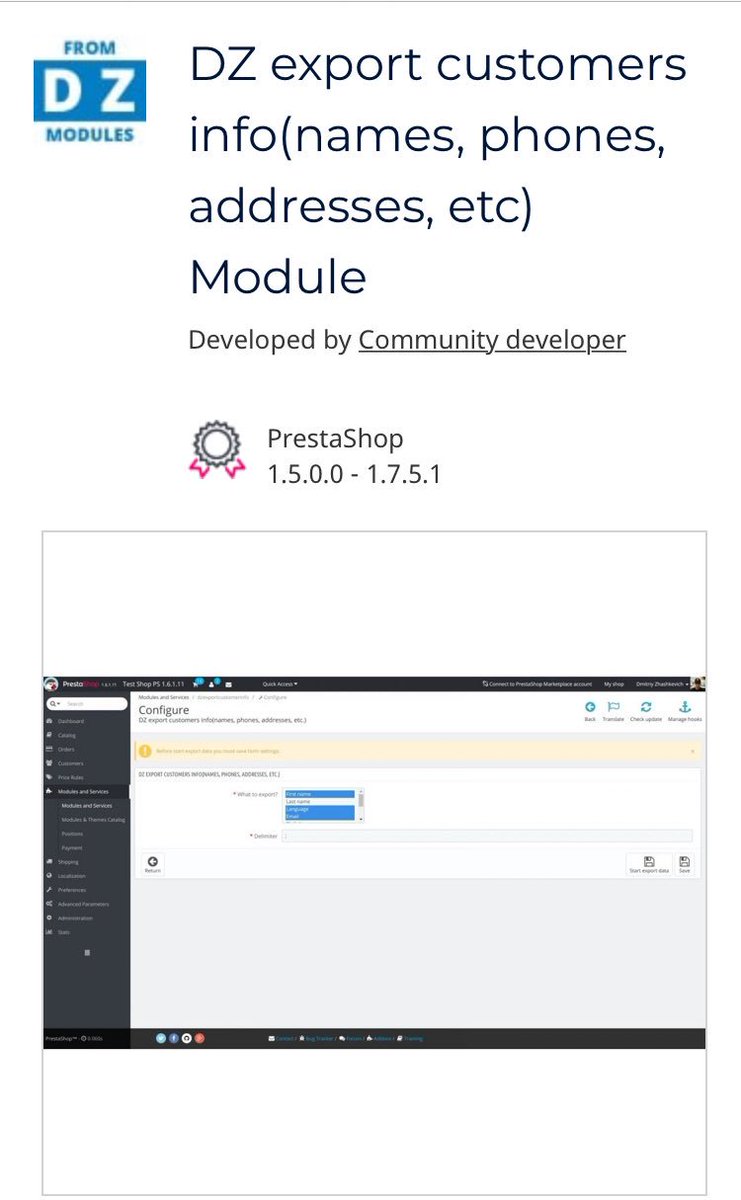Screen dimensions: 741x1200
Task: Open the Quick Access dropdown
Action: click(x=280, y=684)
